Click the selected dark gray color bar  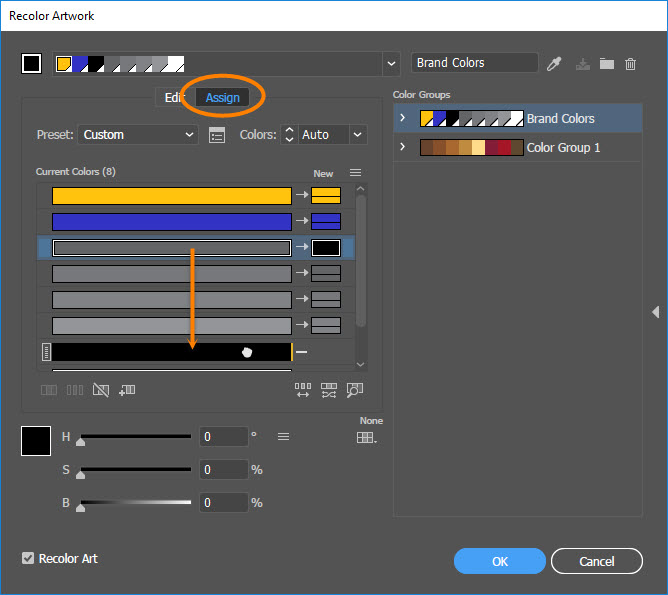pos(172,248)
